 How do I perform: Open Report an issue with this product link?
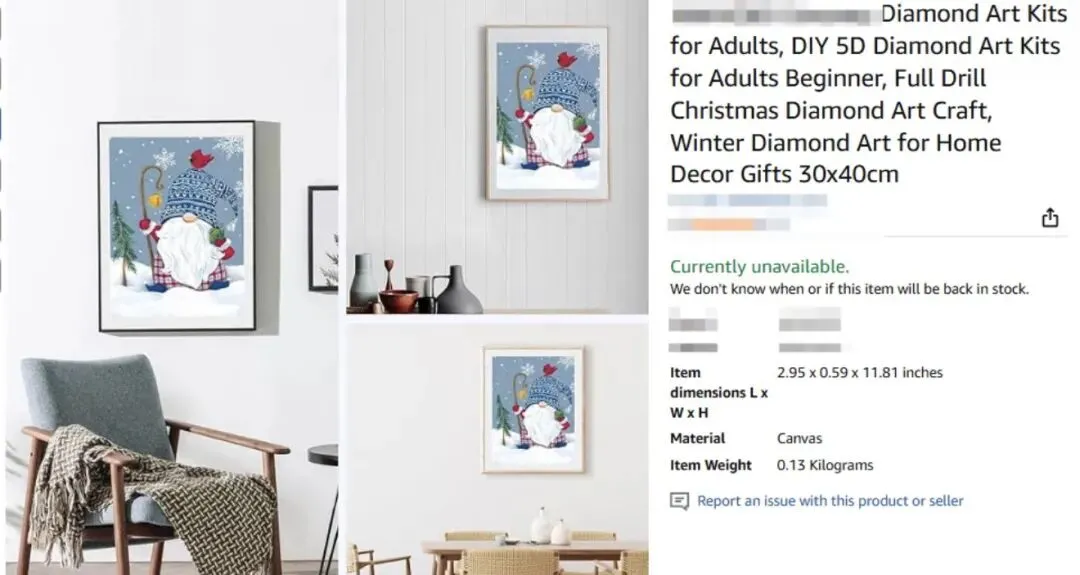click(x=830, y=501)
